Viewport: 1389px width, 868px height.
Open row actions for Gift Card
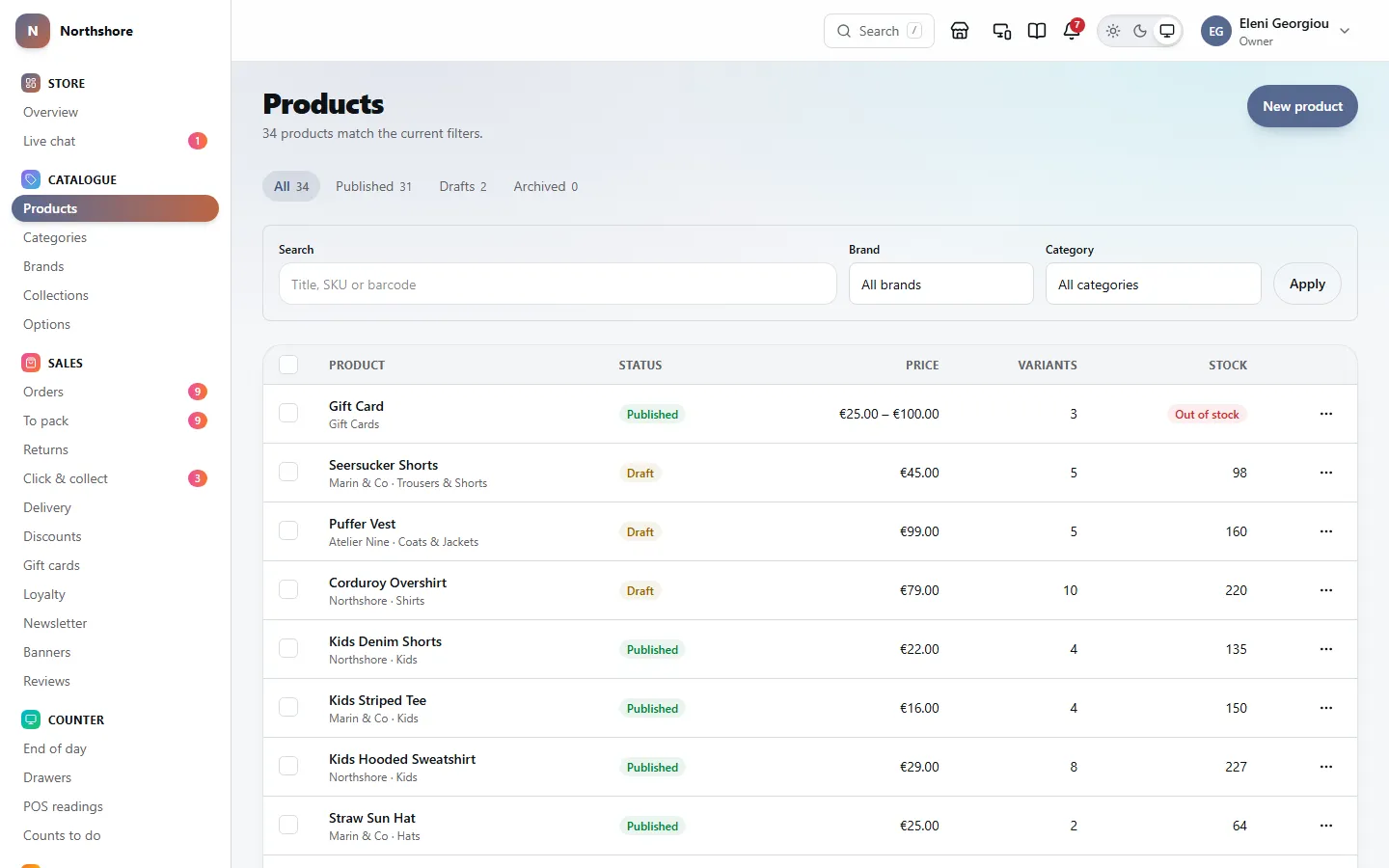coord(1326,414)
